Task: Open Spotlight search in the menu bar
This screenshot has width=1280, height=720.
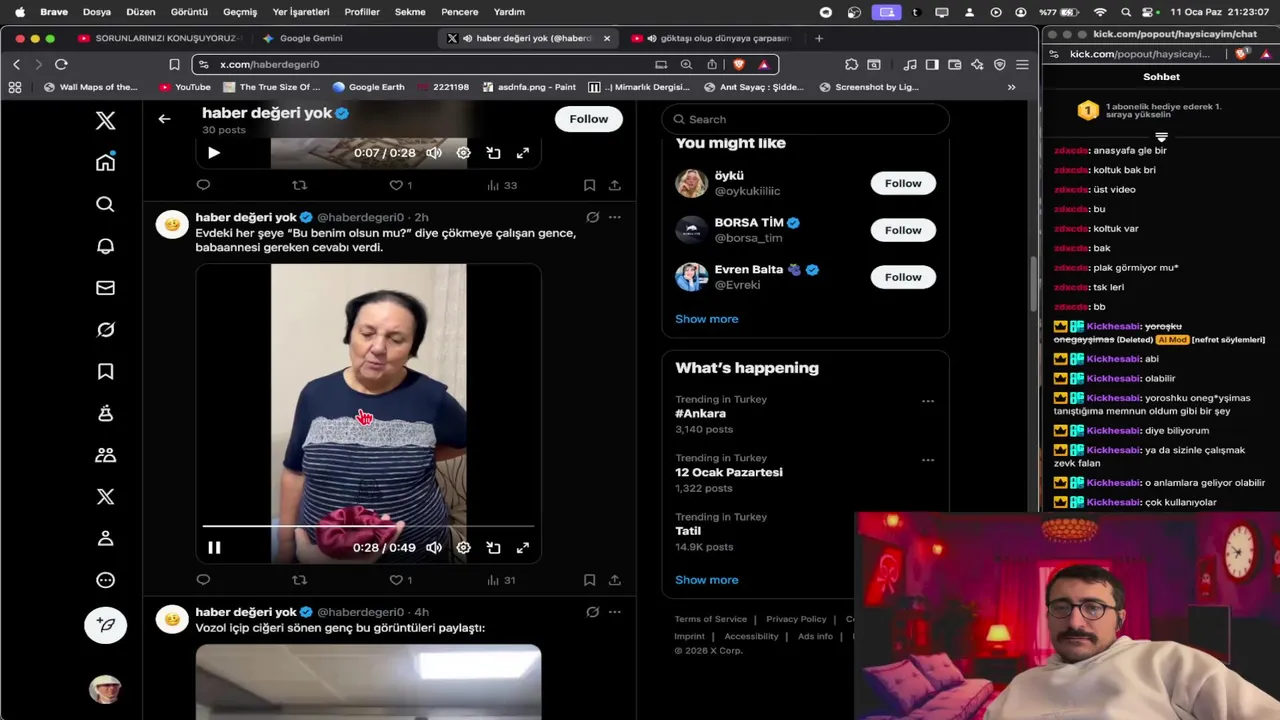Action: click(1126, 12)
